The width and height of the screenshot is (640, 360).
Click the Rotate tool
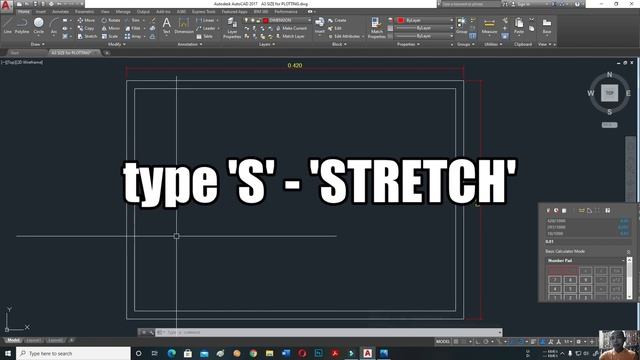tap(111, 20)
